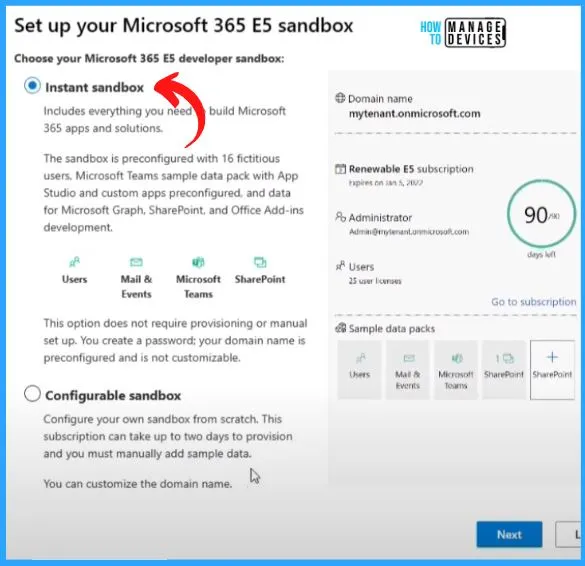Image resolution: width=585 pixels, height=566 pixels.
Task: Click the Configurable sandbox label
Action: (x=113, y=395)
